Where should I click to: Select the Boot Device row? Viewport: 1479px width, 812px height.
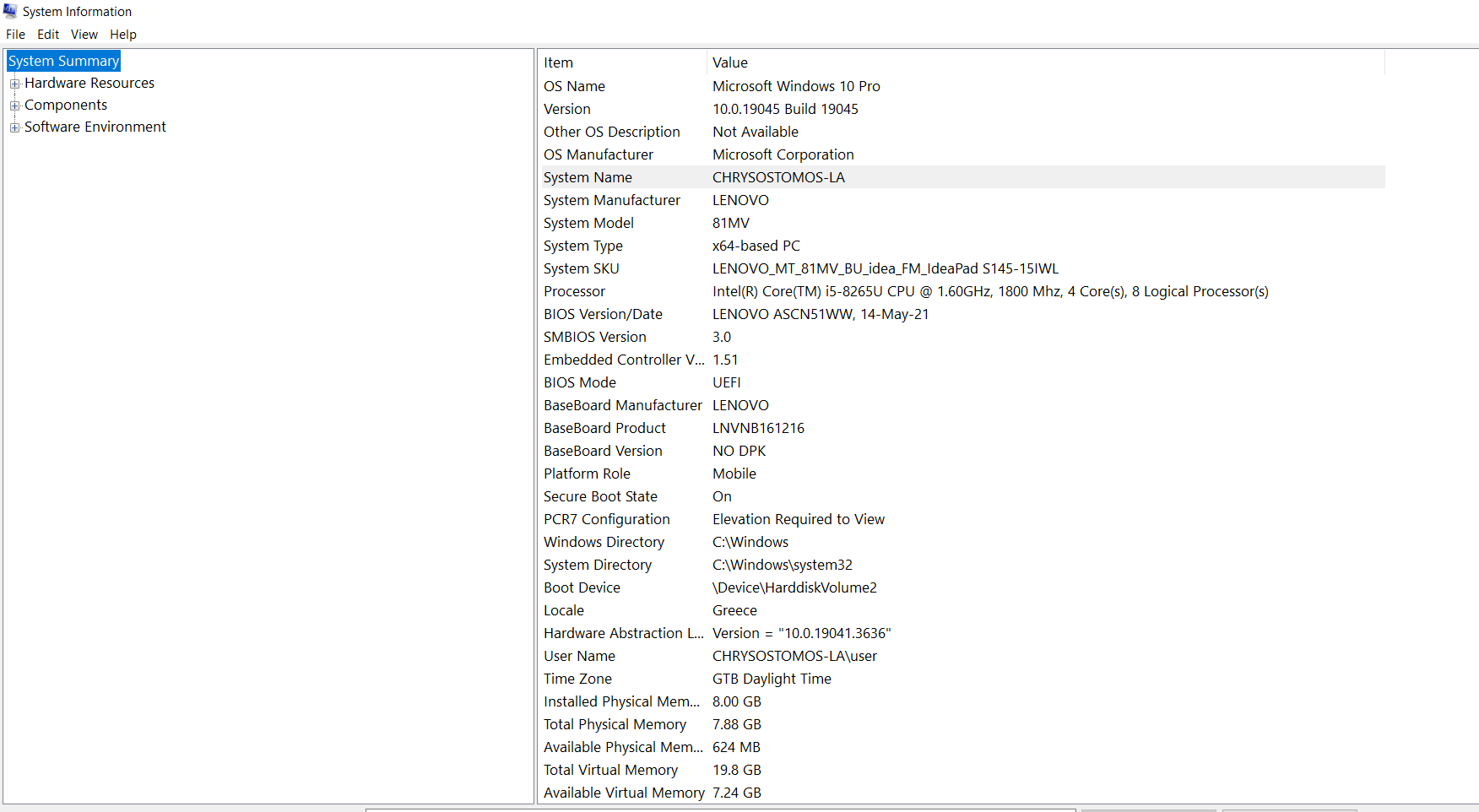(x=962, y=587)
